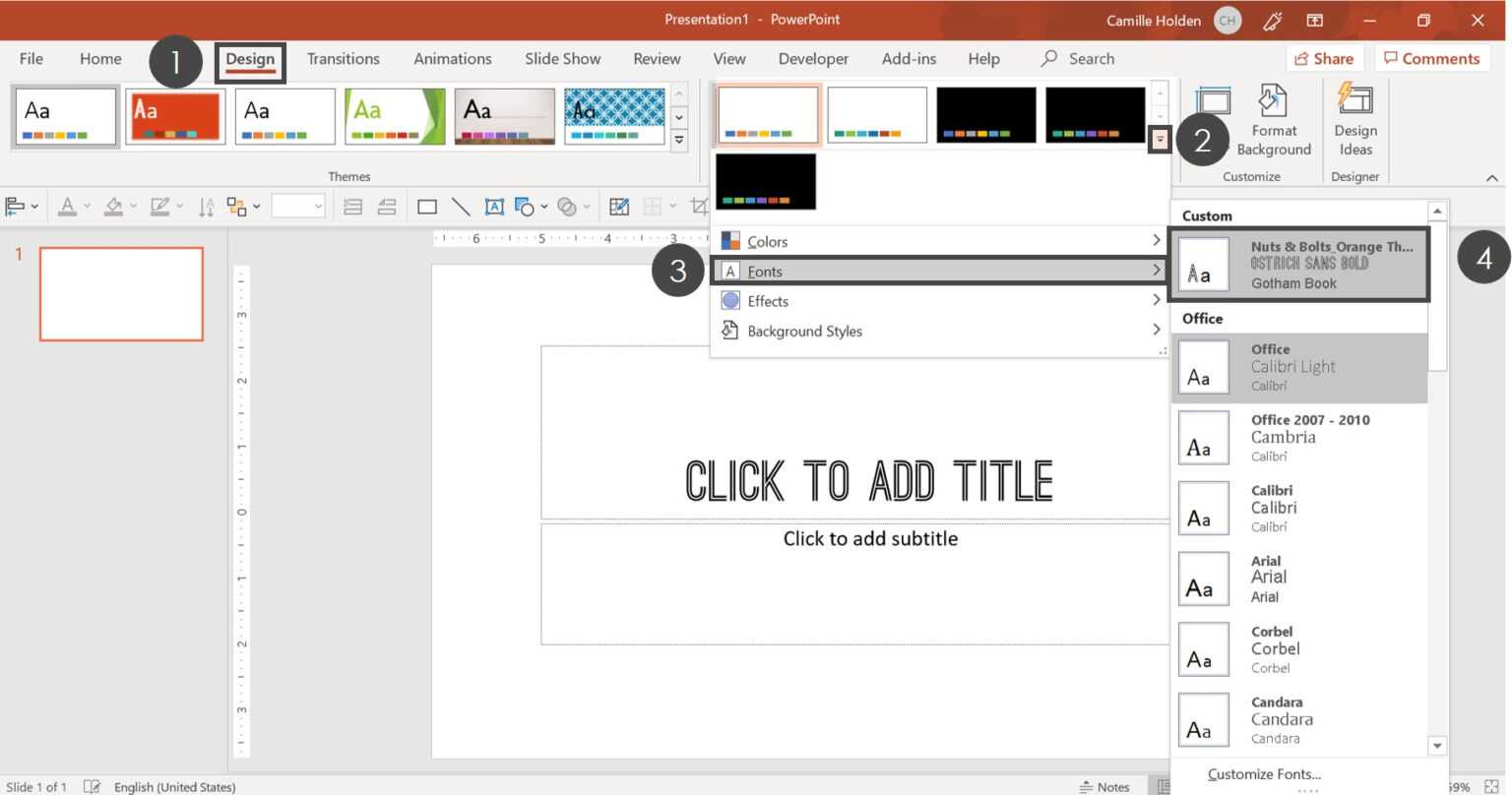Insert a Text Box

[x=494, y=207]
